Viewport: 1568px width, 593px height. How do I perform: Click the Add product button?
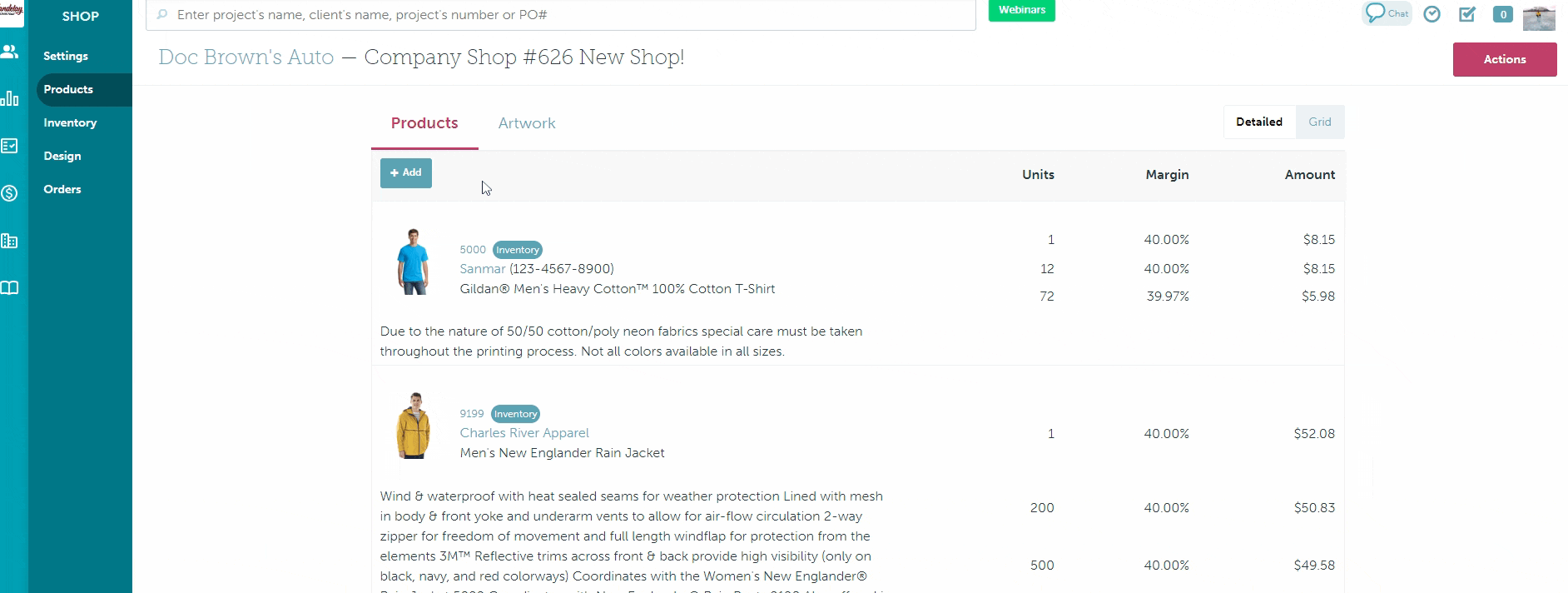(x=406, y=173)
